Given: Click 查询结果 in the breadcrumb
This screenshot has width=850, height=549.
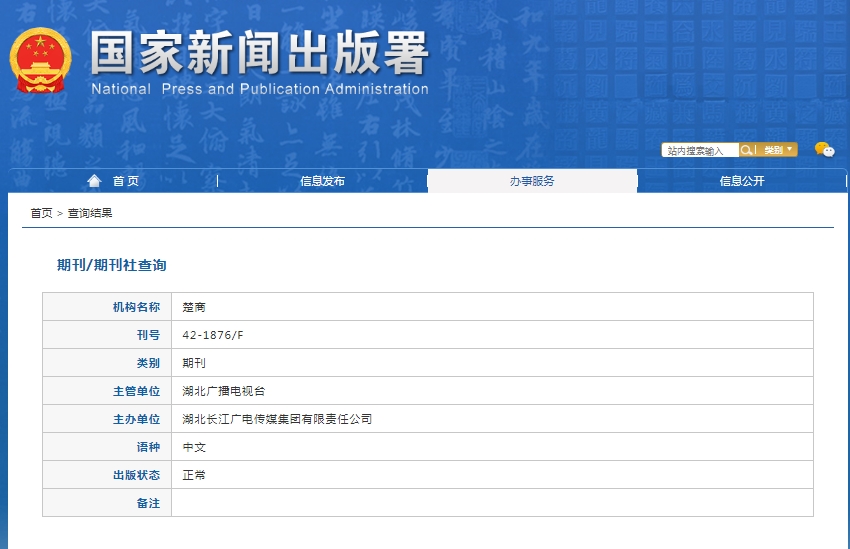Looking at the screenshot, I should (90, 213).
